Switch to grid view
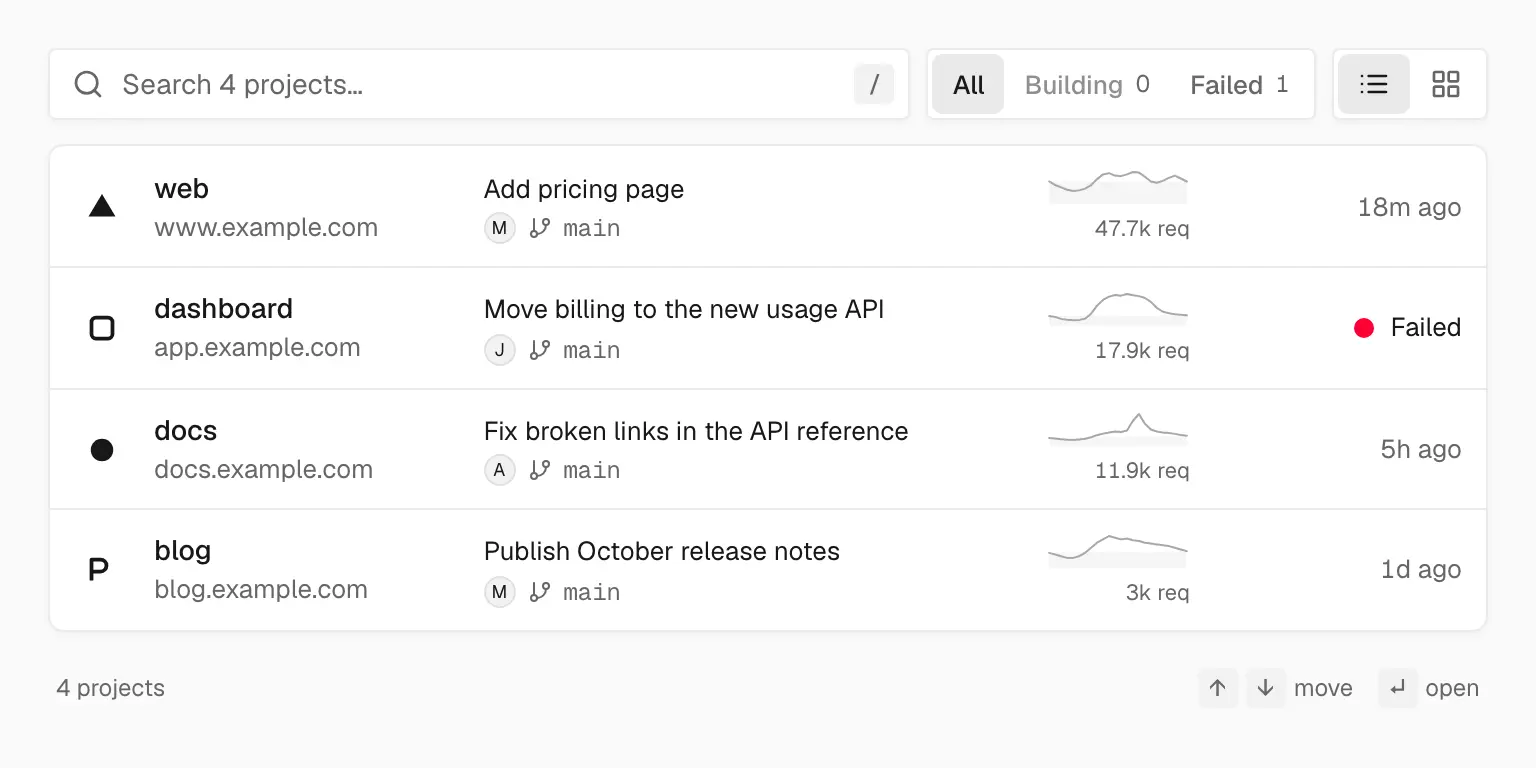The width and height of the screenshot is (1536, 768). pyautogui.click(x=1446, y=84)
